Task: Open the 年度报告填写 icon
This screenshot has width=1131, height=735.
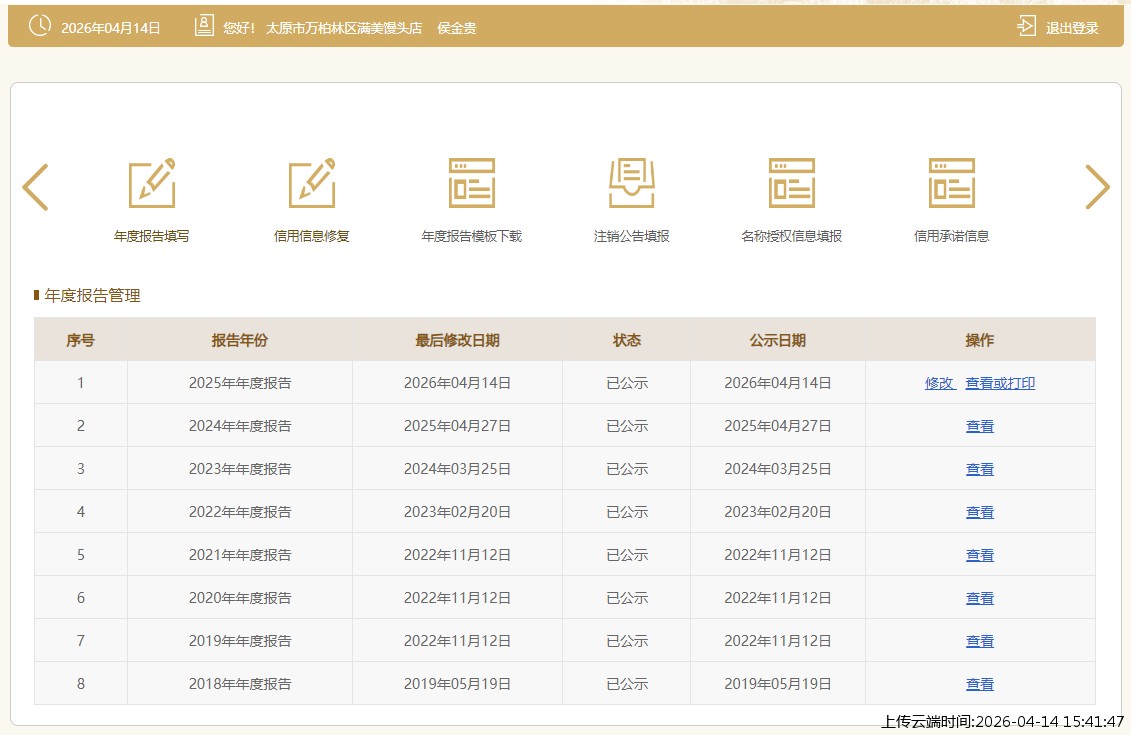Action: pos(152,184)
